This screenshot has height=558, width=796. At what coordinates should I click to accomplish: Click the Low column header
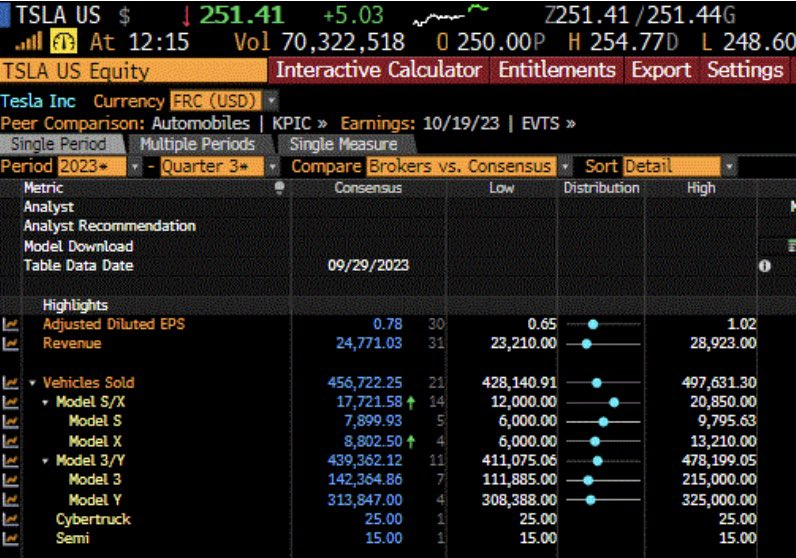(x=502, y=188)
